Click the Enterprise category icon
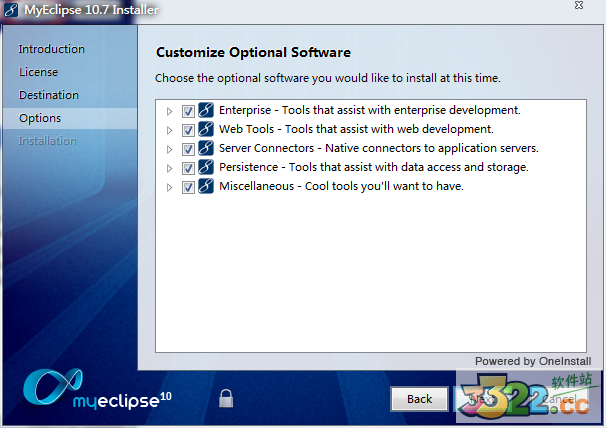Screen dimensions: 606x428 (x=206, y=111)
